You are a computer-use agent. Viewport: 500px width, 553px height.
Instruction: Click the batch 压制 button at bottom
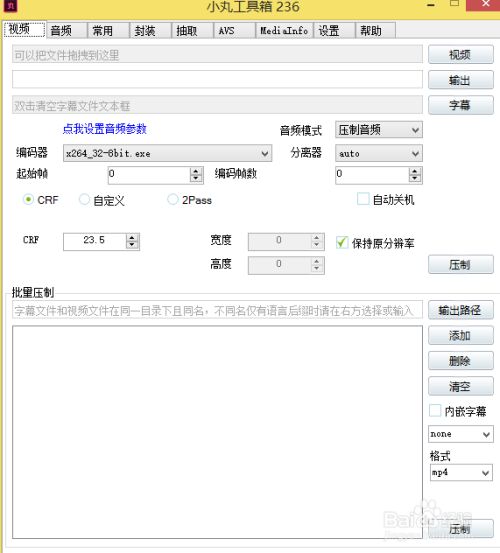[x=461, y=528]
